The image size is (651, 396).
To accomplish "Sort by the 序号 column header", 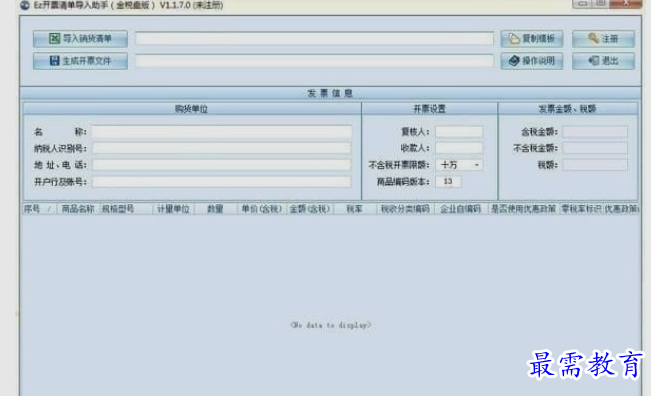I will click(39, 209).
